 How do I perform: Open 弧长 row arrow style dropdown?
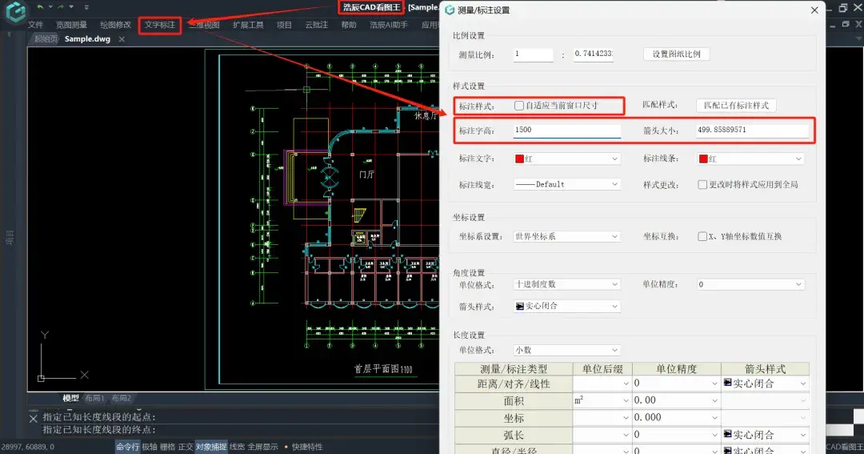click(x=765, y=435)
